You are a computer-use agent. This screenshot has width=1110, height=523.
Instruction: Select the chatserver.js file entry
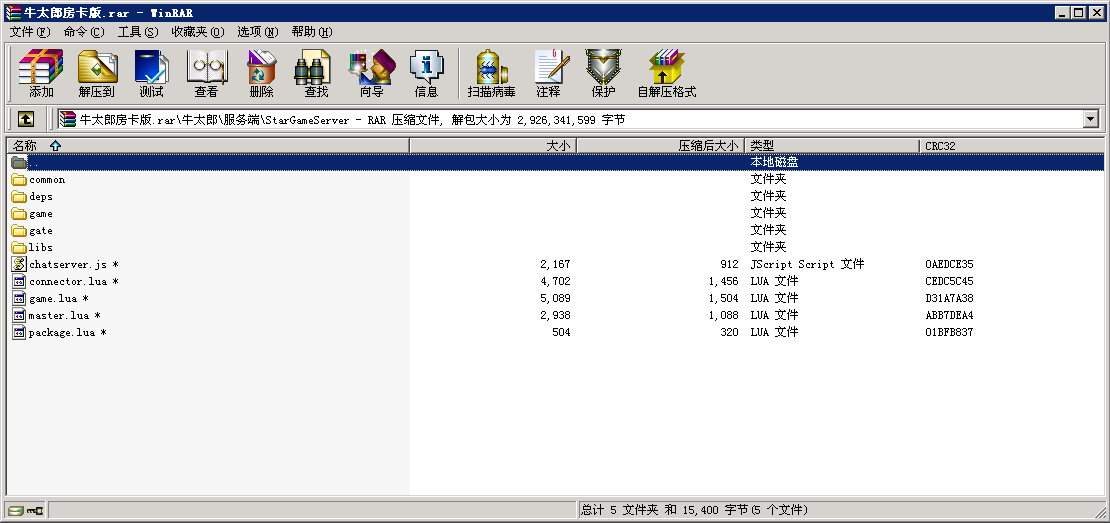click(68, 265)
